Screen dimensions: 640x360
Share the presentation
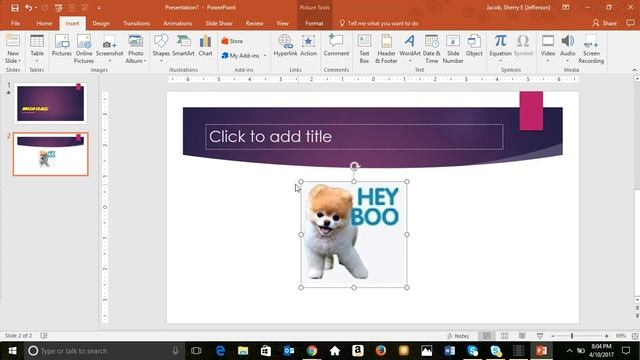(x=604, y=23)
